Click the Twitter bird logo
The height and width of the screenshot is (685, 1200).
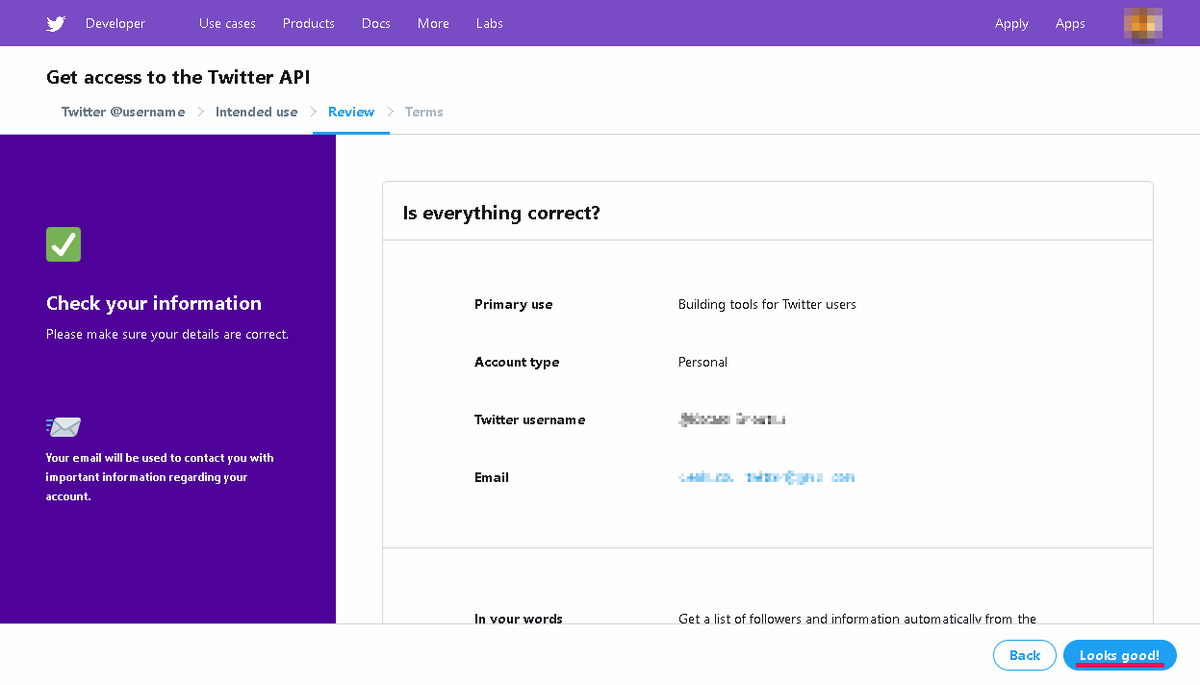tap(56, 24)
